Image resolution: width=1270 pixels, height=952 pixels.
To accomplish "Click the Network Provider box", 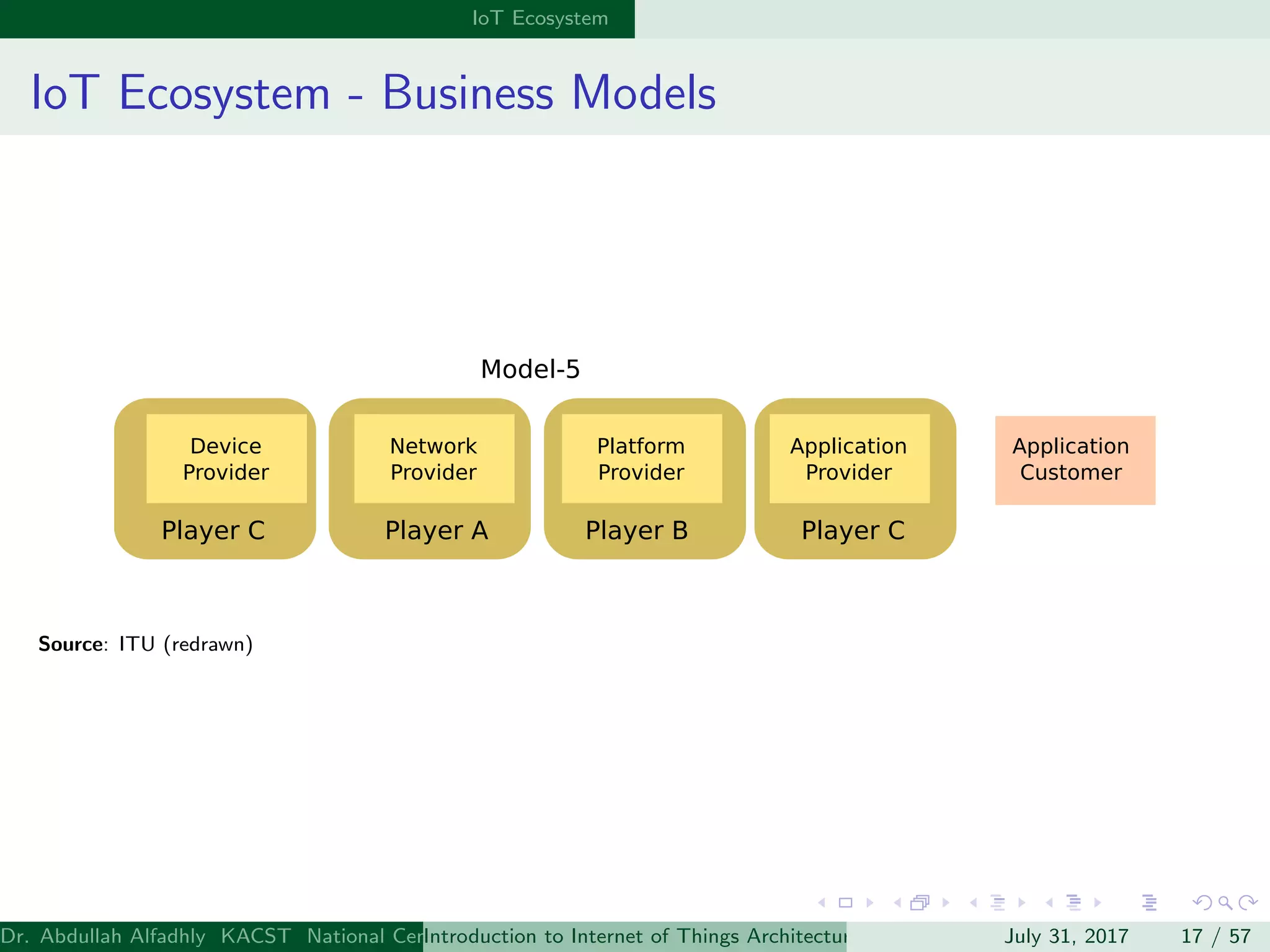I will point(433,459).
